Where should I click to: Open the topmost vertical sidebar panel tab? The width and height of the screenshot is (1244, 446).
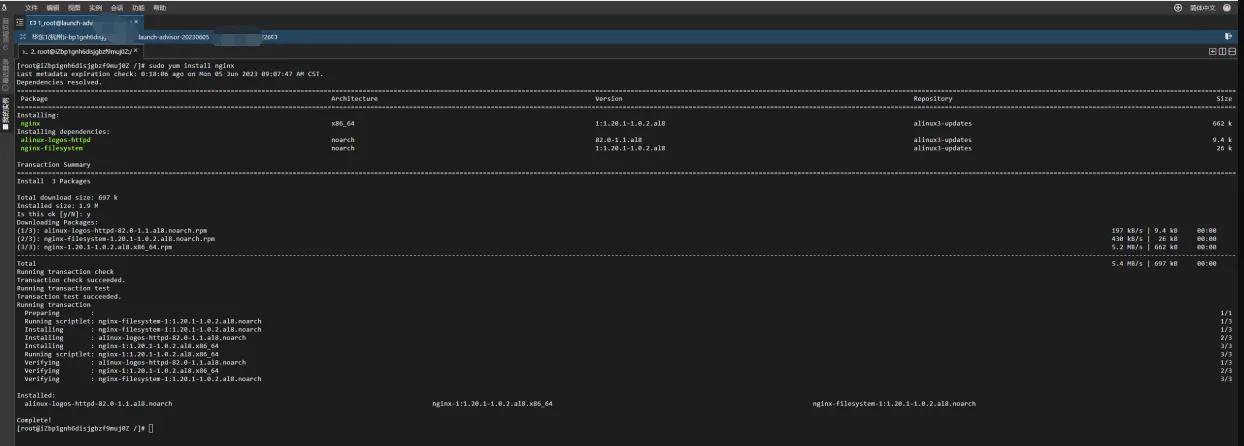5,35
